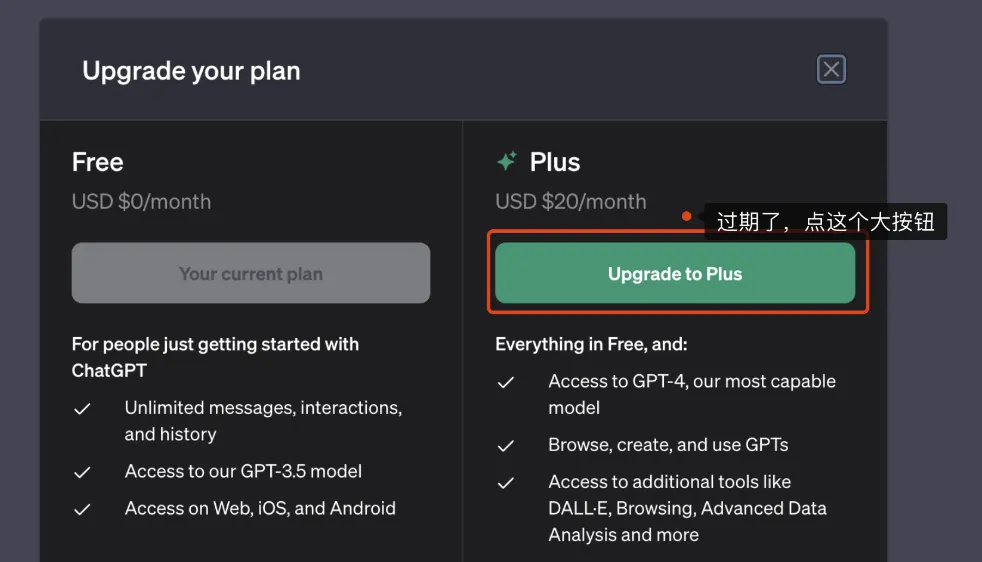This screenshot has height=562, width=982.
Task: Click the USD $0/month price text
Action: coord(141,201)
